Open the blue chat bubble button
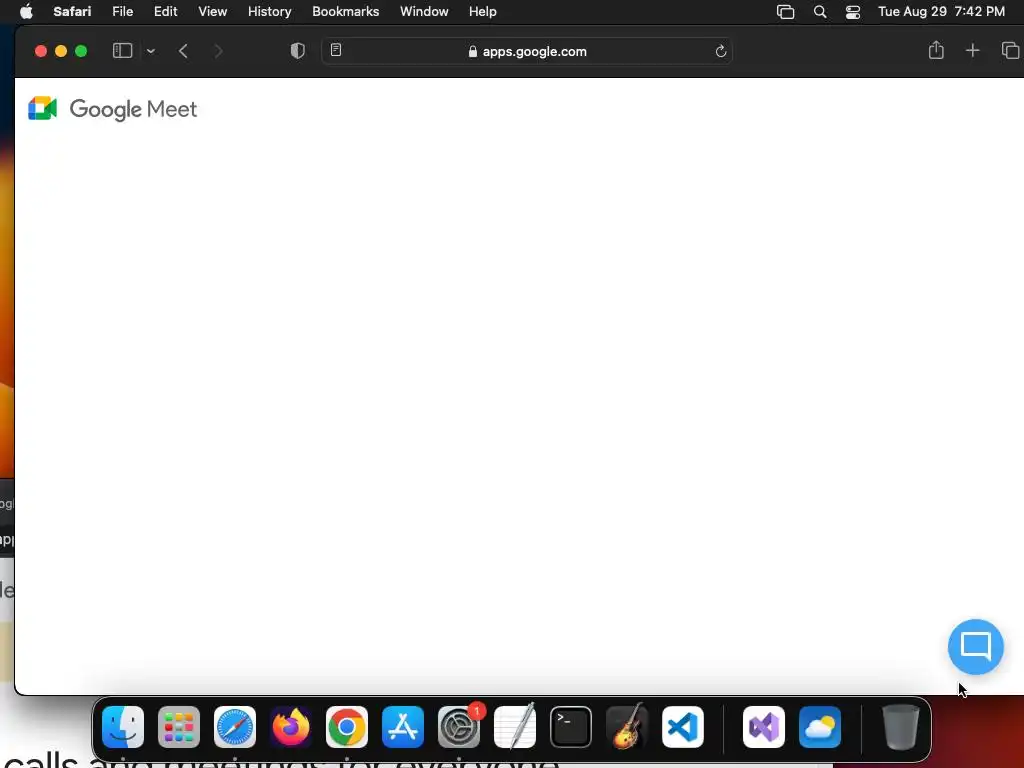 pyautogui.click(x=975, y=647)
